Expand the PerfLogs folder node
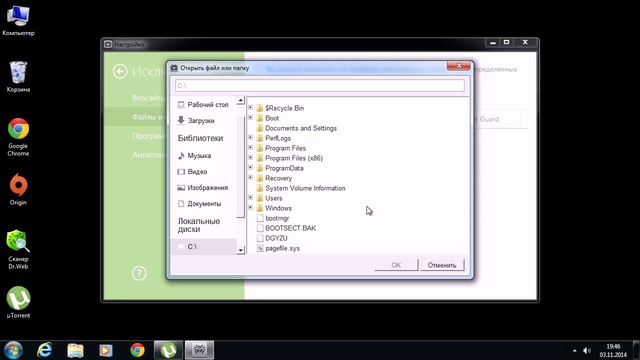The height and width of the screenshot is (360, 640). click(x=250, y=138)
